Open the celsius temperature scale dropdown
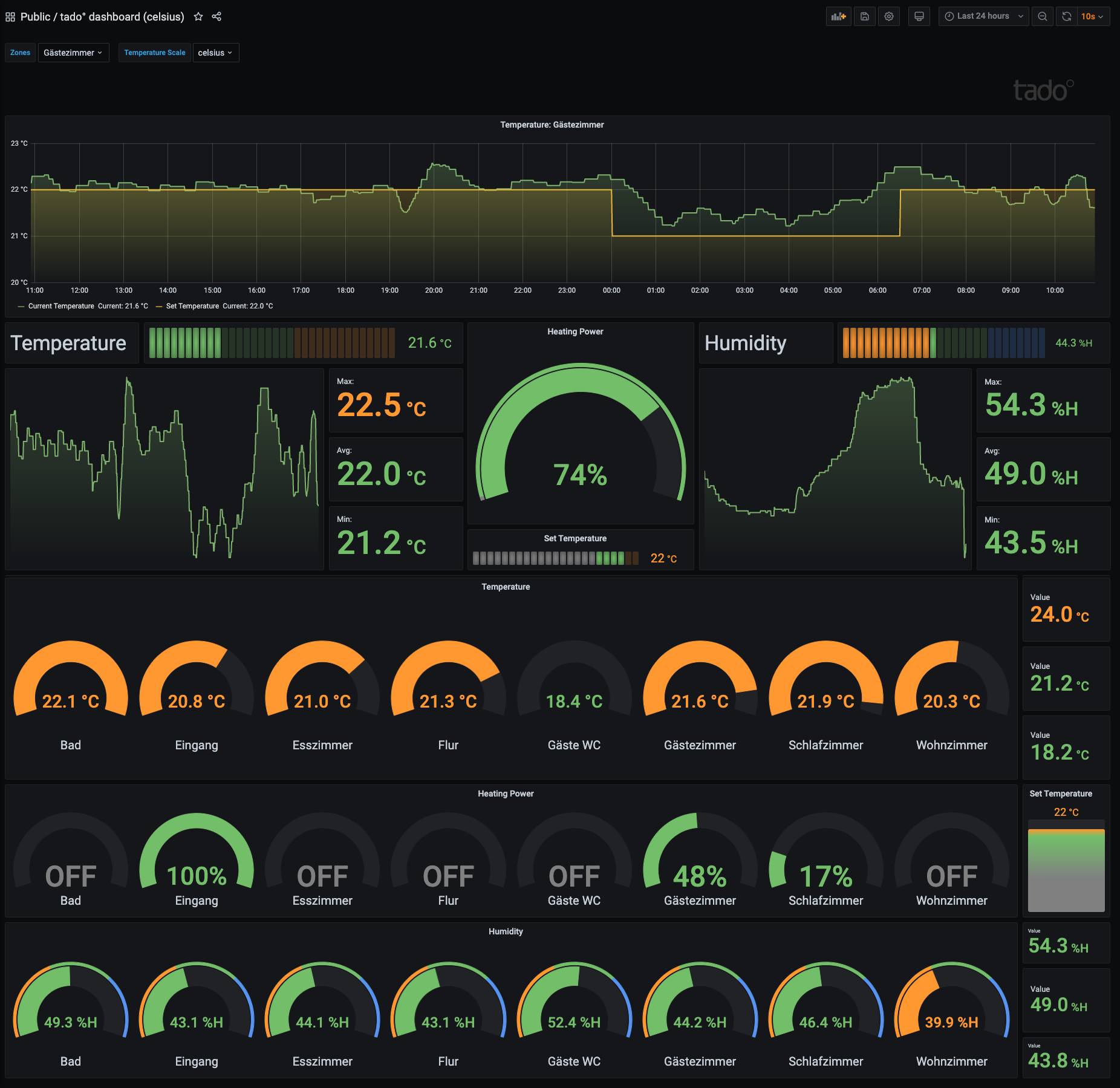The width and height of the screenshot is (1120, 1088). pos(215,53)
